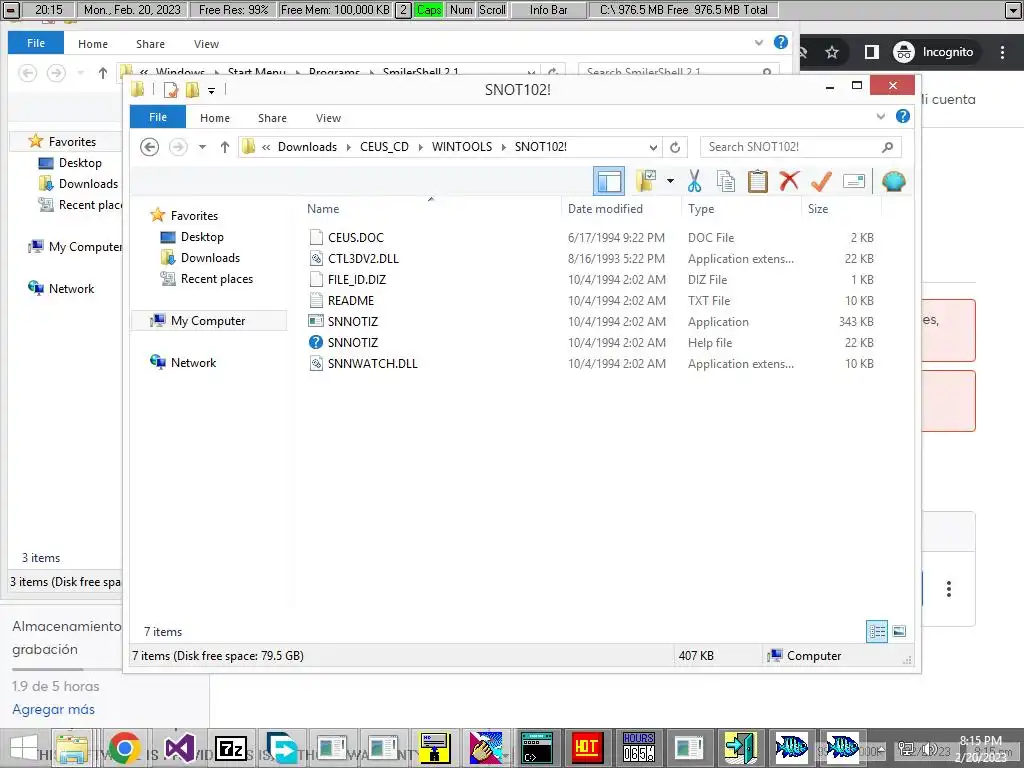The height and width of the screenshot is (768, 1024).
Task: Click Chrome's bookmark star icon
Action: click(x=831, y=52)
